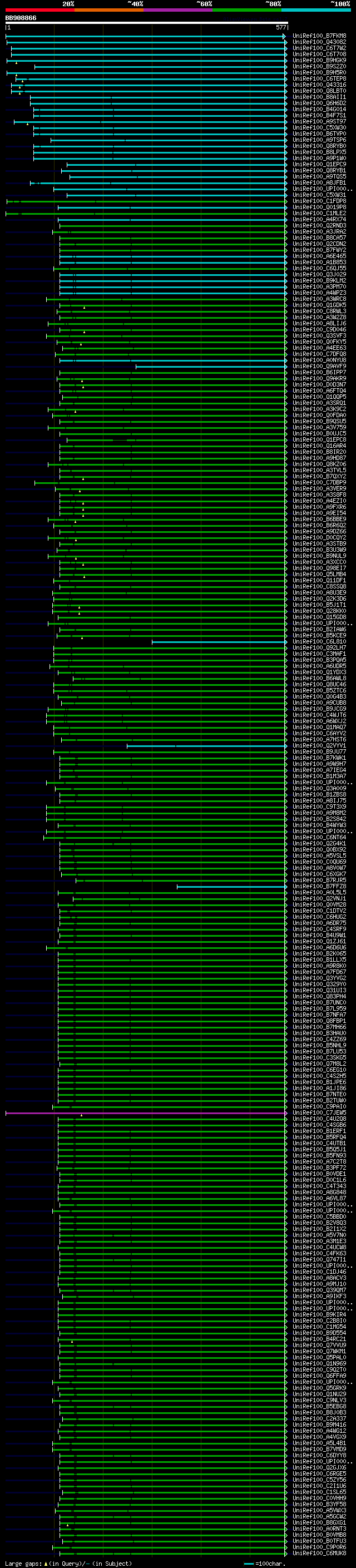Select the UniRef100_B4G014 label
Screen dimensions: 356x1568
tap(319, 110)
